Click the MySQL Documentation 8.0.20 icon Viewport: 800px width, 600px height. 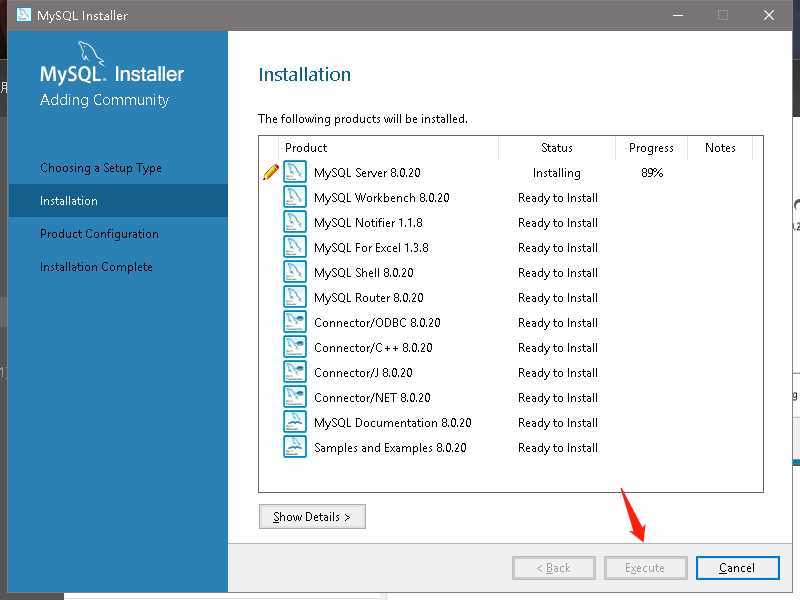[295, 422]
